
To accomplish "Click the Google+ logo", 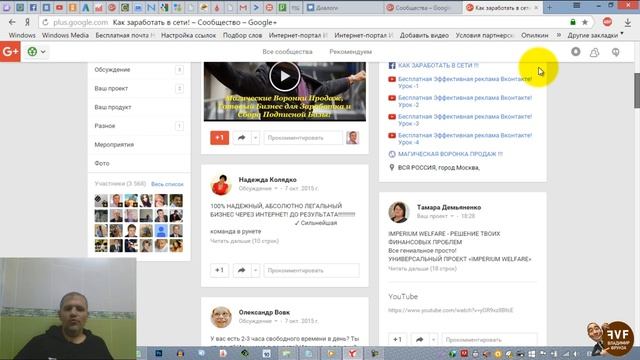I will (10, 52).
